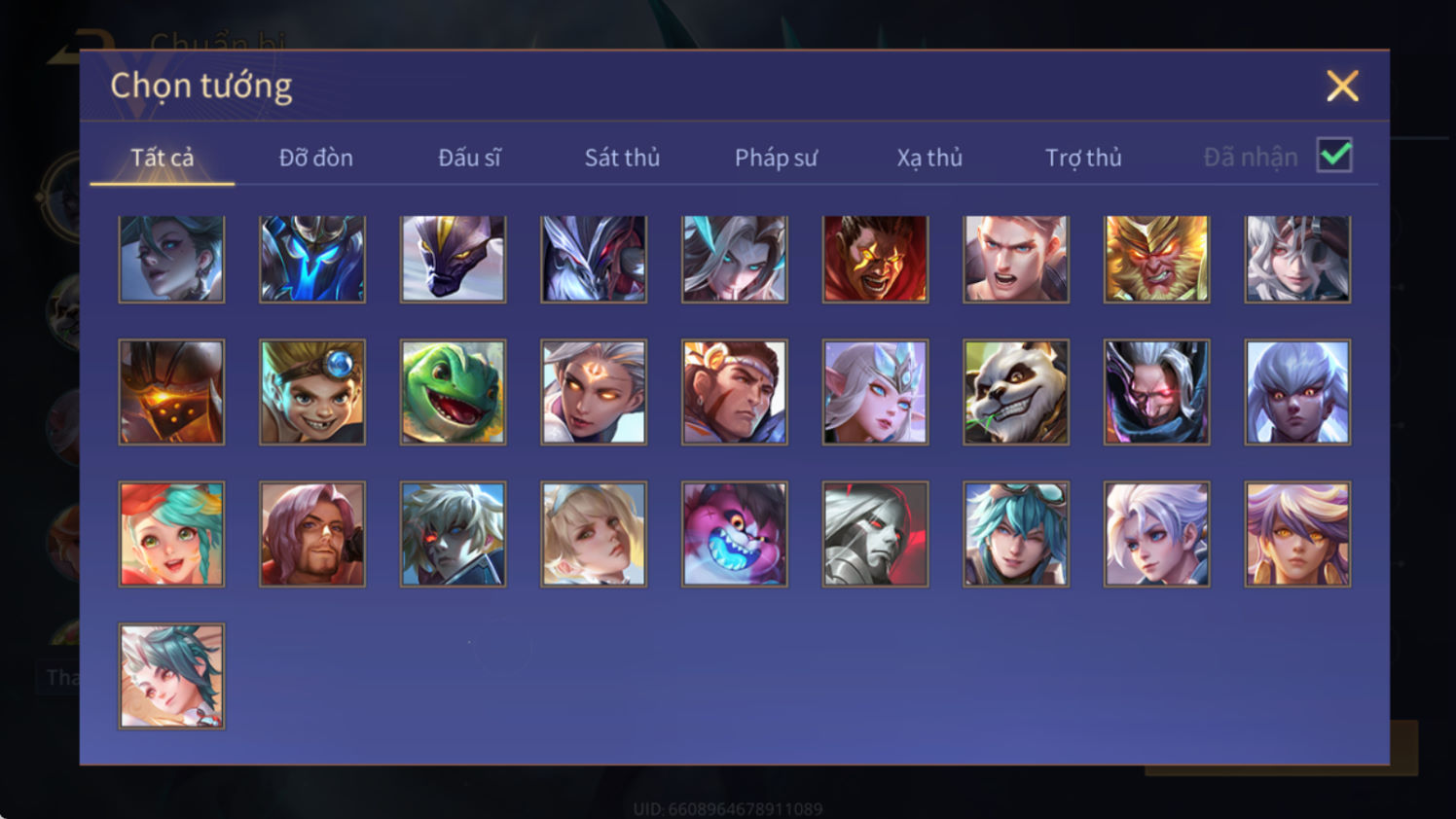
Task: Select the purple-haired bearded man portrait
Action: coord(312,534)
